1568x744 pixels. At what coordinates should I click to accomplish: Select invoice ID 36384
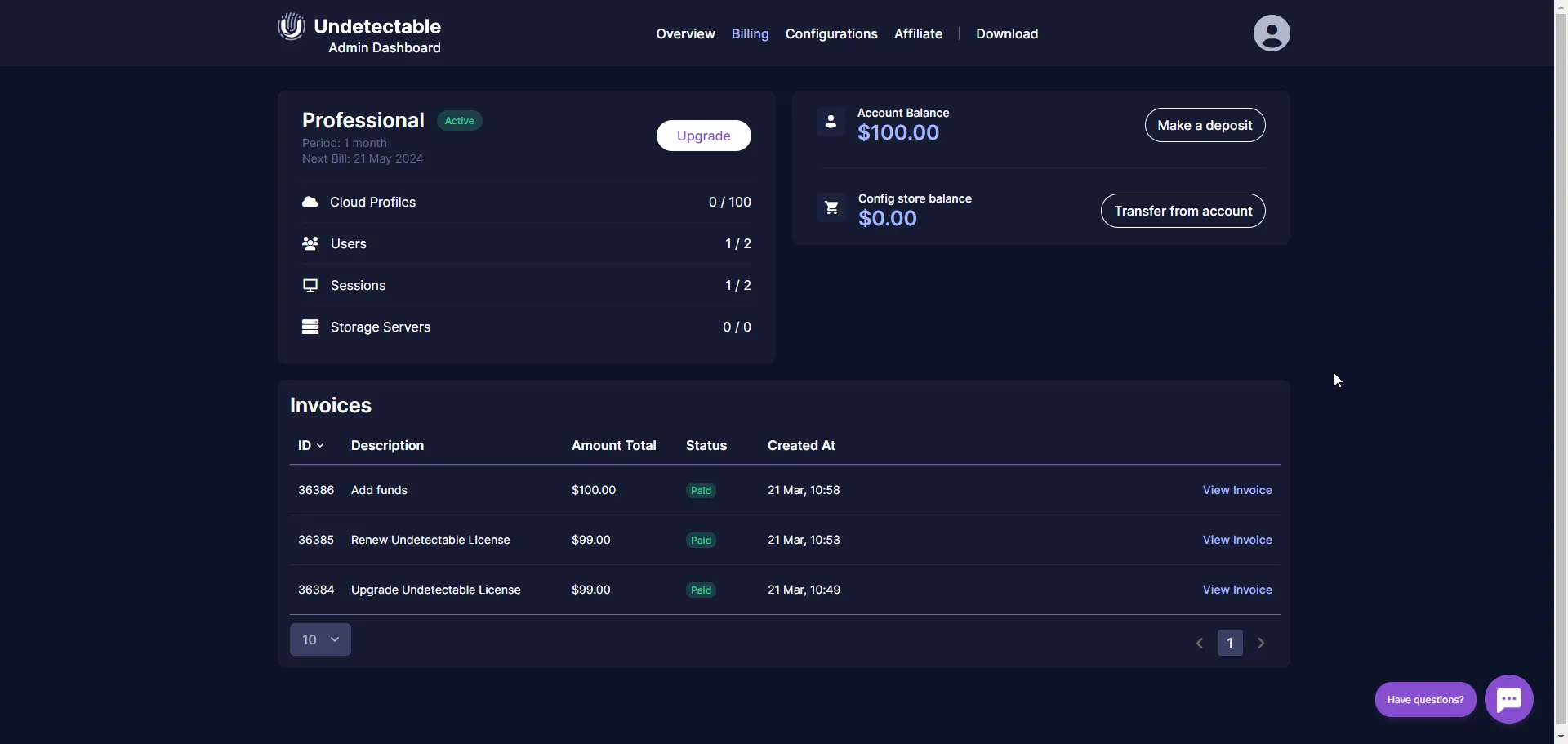pyautogui.click(x=316, y=590)
